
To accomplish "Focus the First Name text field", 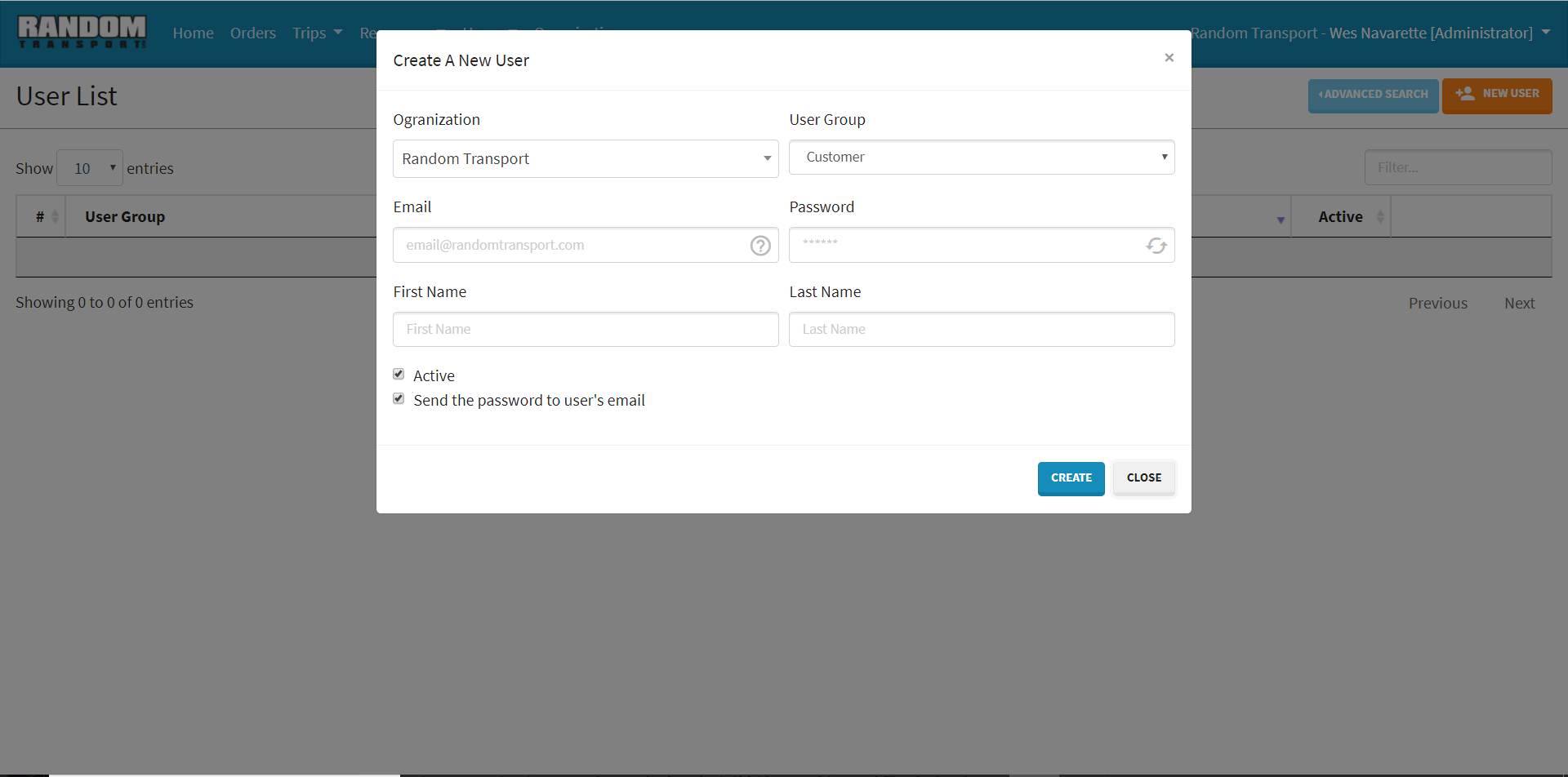I will (x=585, y=330).
